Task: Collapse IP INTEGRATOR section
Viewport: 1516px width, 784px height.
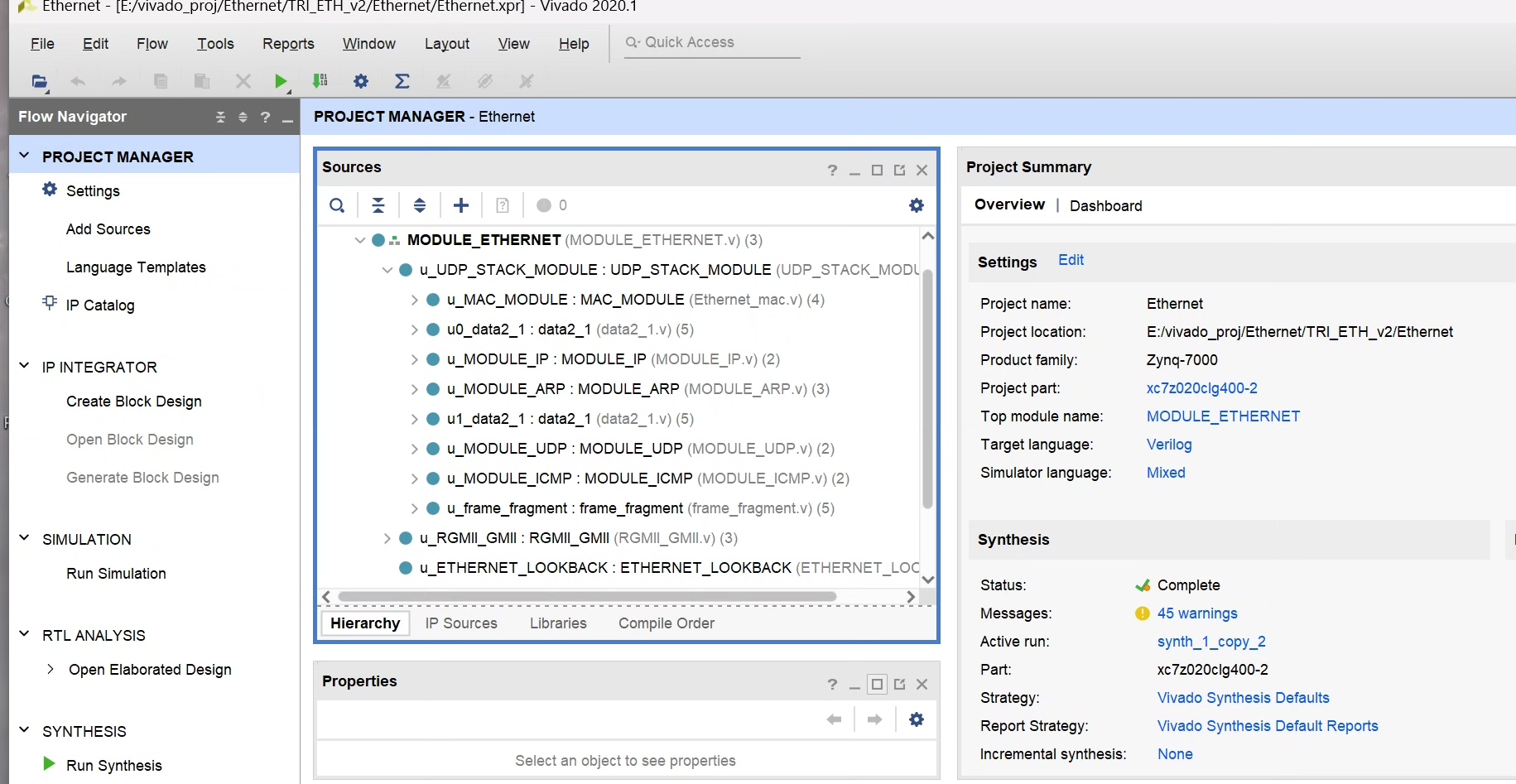Action: tap(24, 366)
